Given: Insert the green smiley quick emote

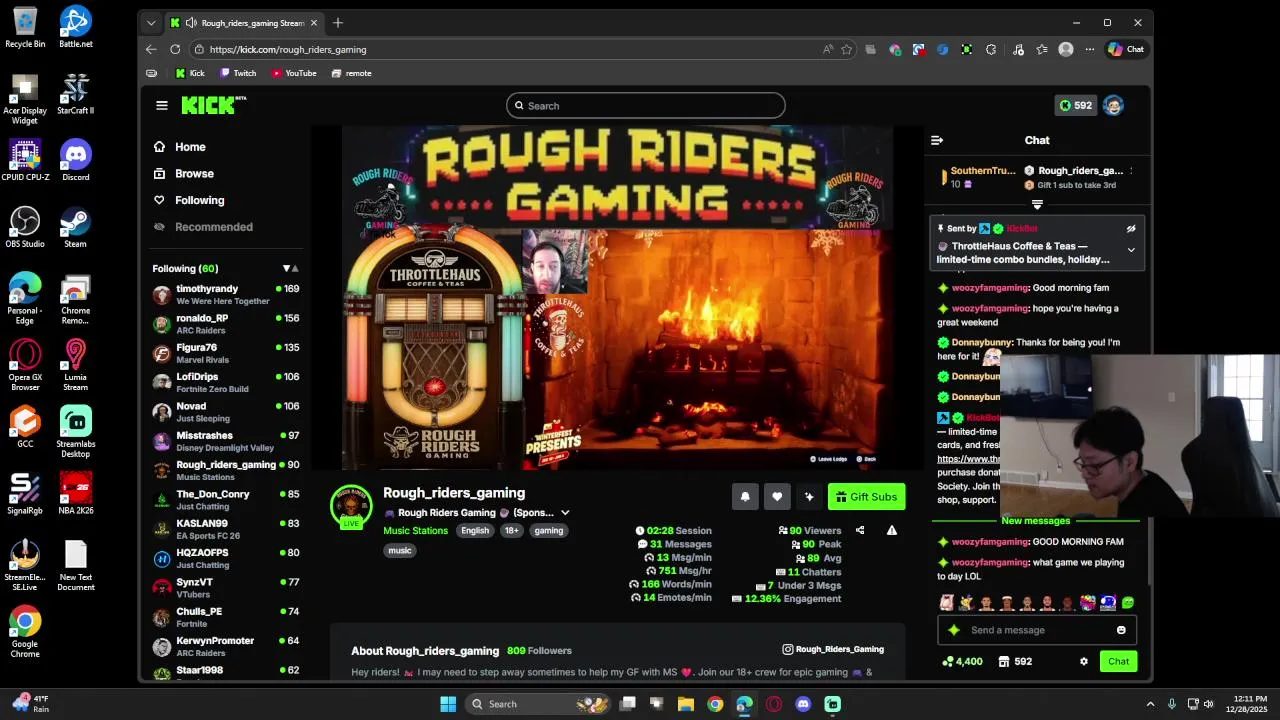Looking at the screenshot, I should tap(1128, 603).
